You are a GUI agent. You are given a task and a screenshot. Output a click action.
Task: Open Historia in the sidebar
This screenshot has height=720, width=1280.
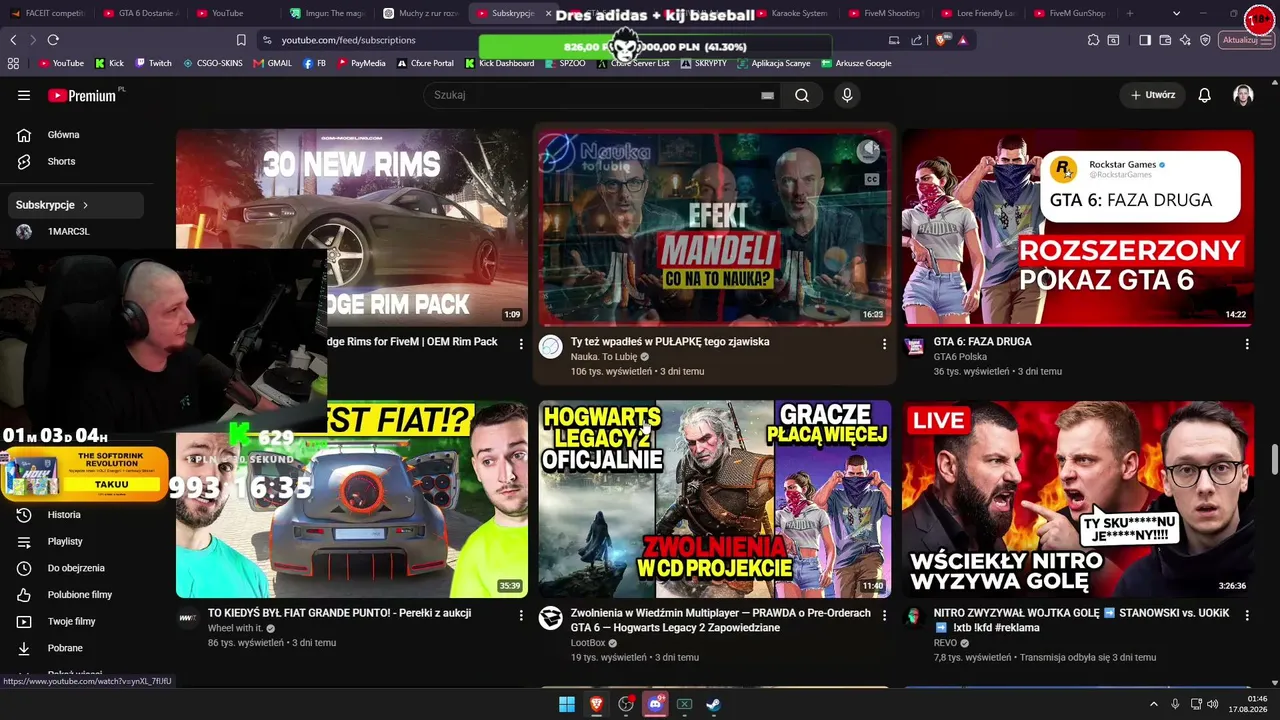(x=64, y=515)
